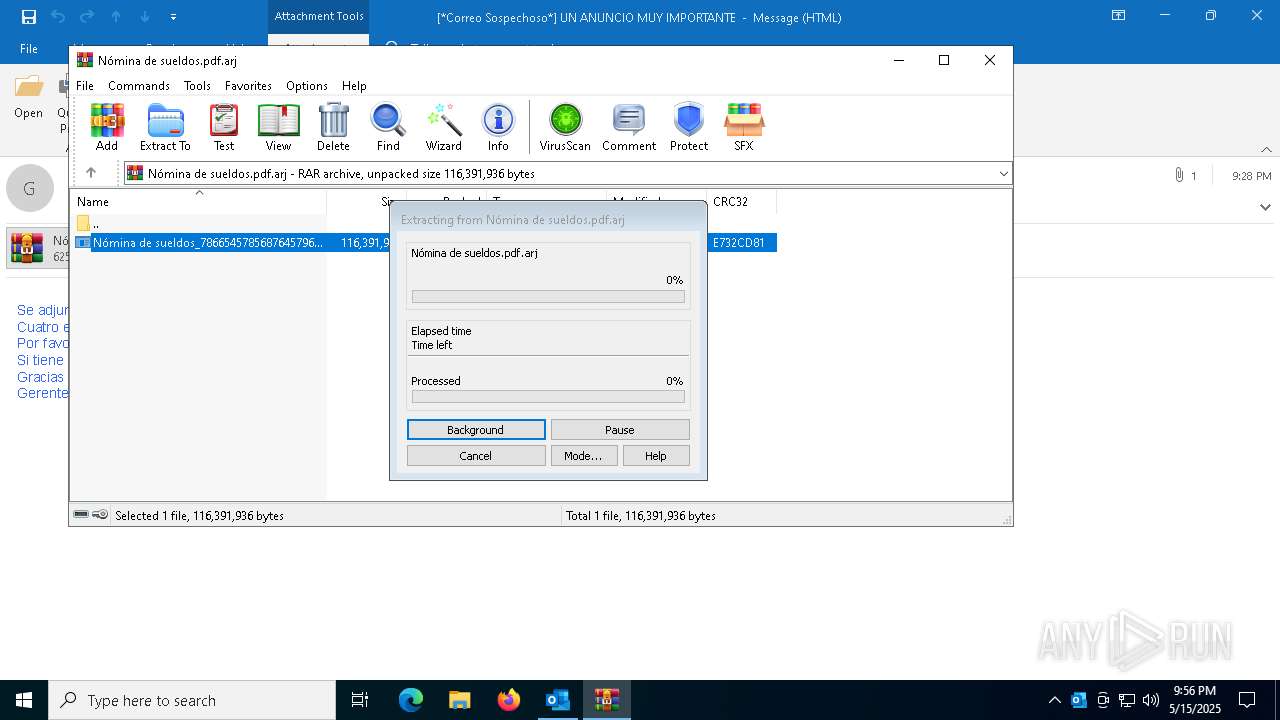Select the Extract To toolbar icon
1280x720 pixels.
[165, 127]
